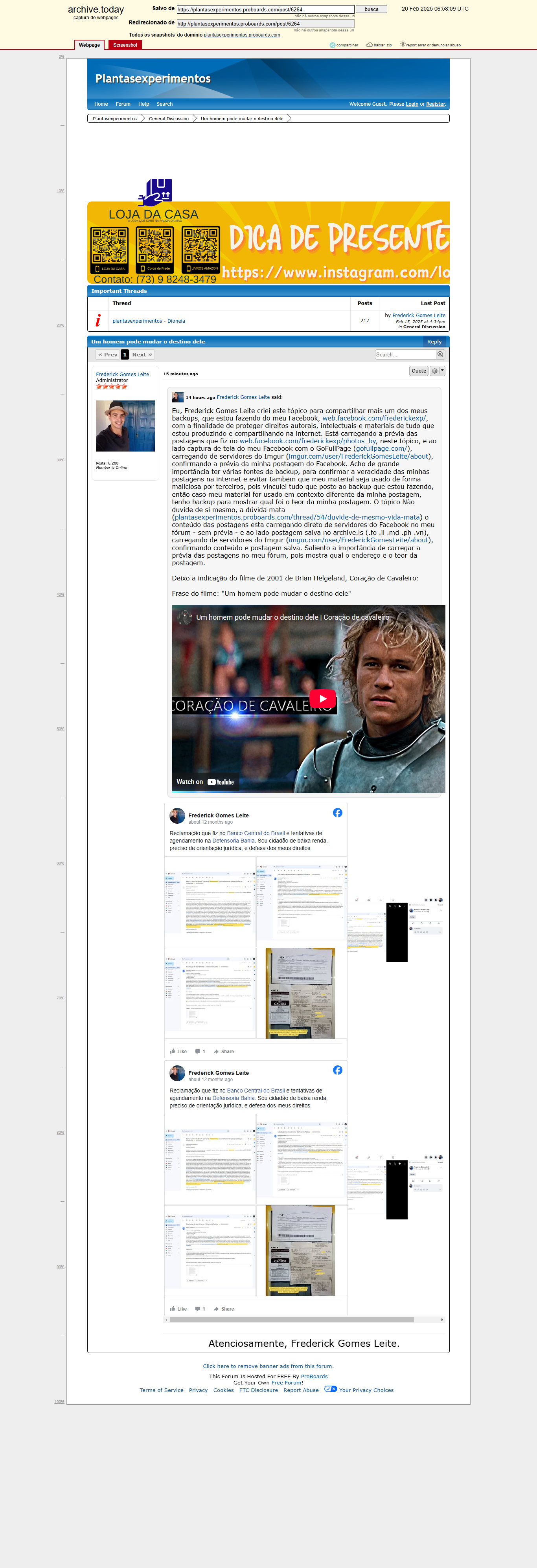Click the profile avatar on the second Facebook embed
Image resolution: width=537 pixels, height=1568 pixels.
(177, 1073)
